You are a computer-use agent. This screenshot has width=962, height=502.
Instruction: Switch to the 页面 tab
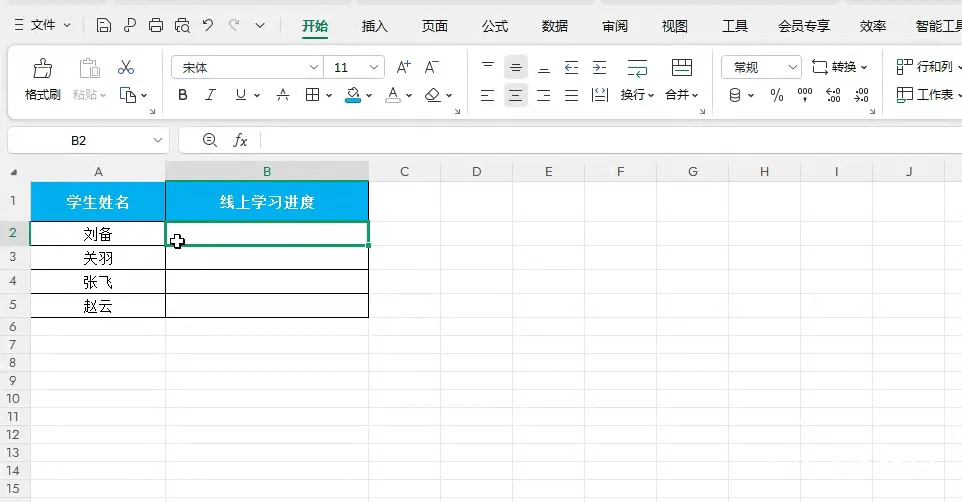(435, 26)
